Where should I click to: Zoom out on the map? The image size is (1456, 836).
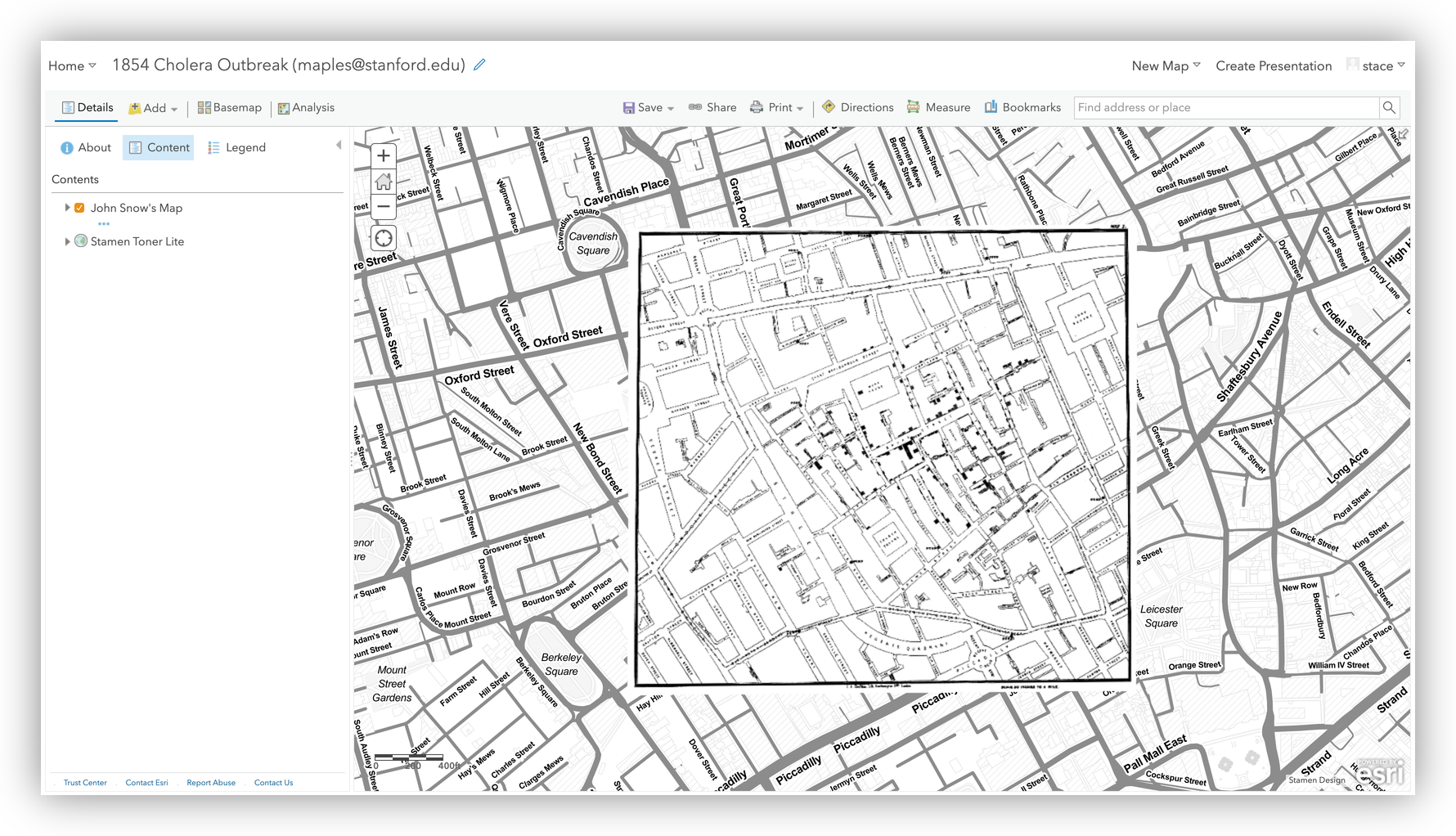[384, 207]
